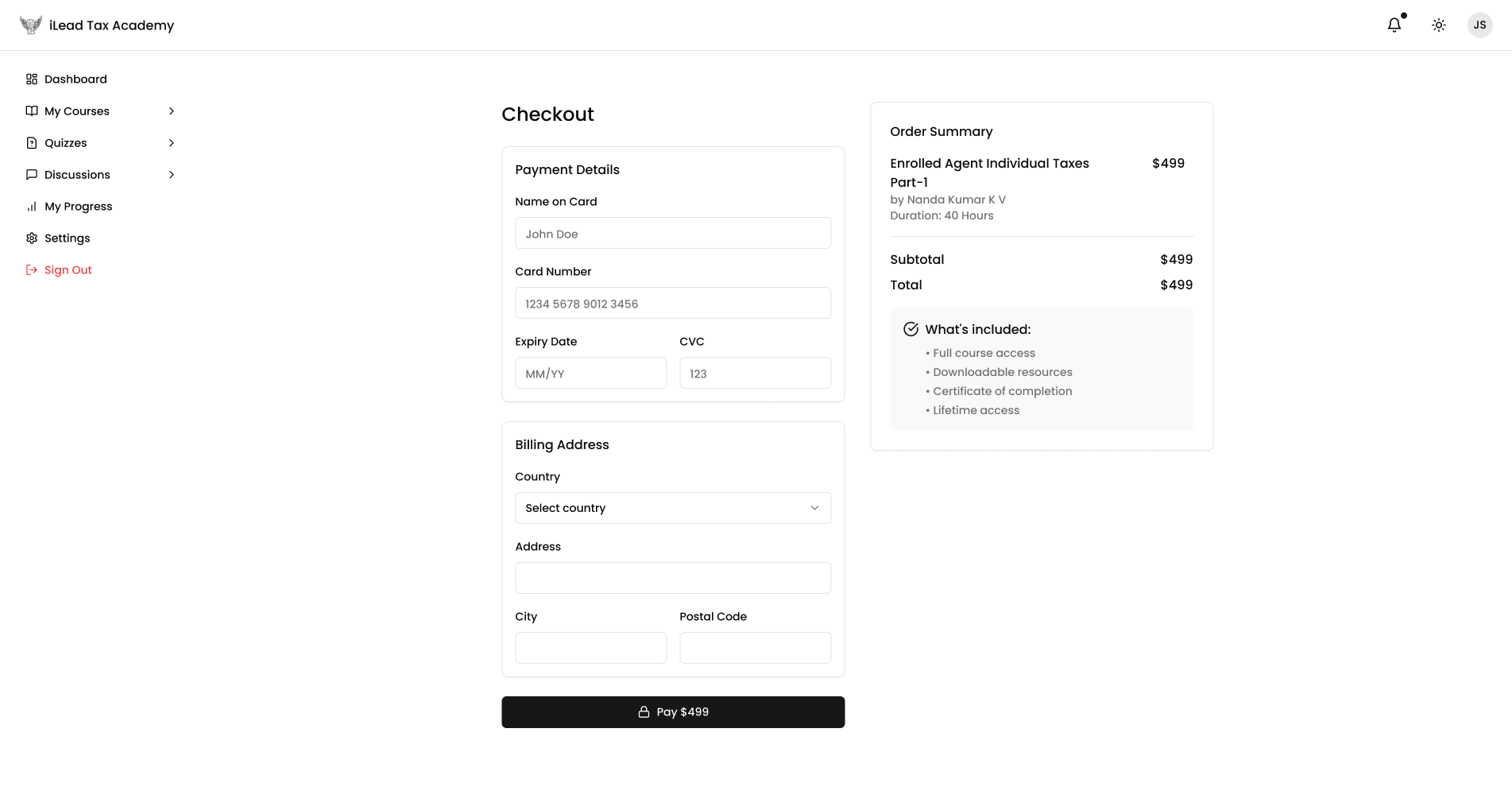The width and height of the screenshot is (1512, 806).
Task: Focus the Name on Card field
Action: (672, 234)
